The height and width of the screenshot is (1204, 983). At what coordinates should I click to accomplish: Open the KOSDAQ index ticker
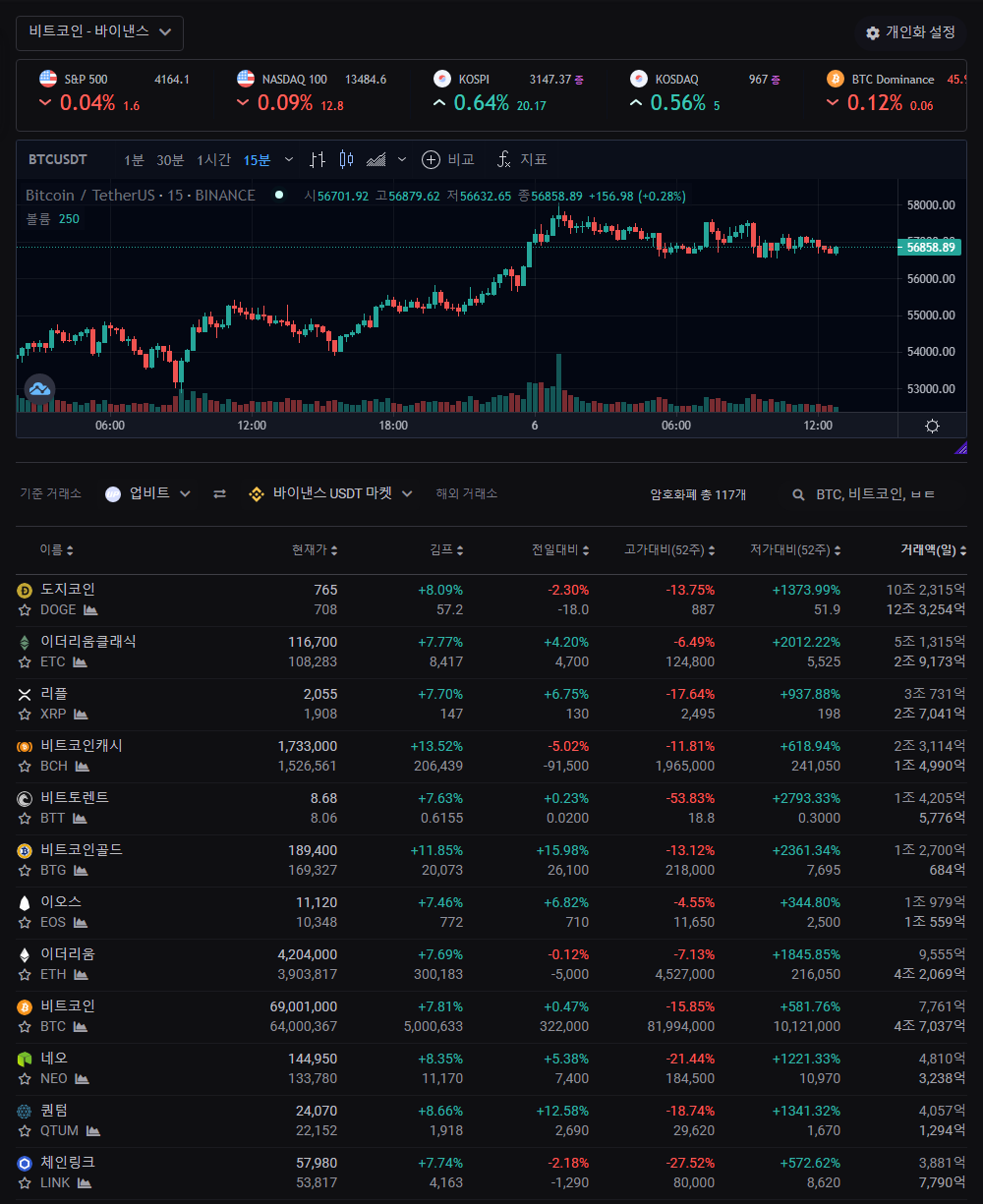706,91
